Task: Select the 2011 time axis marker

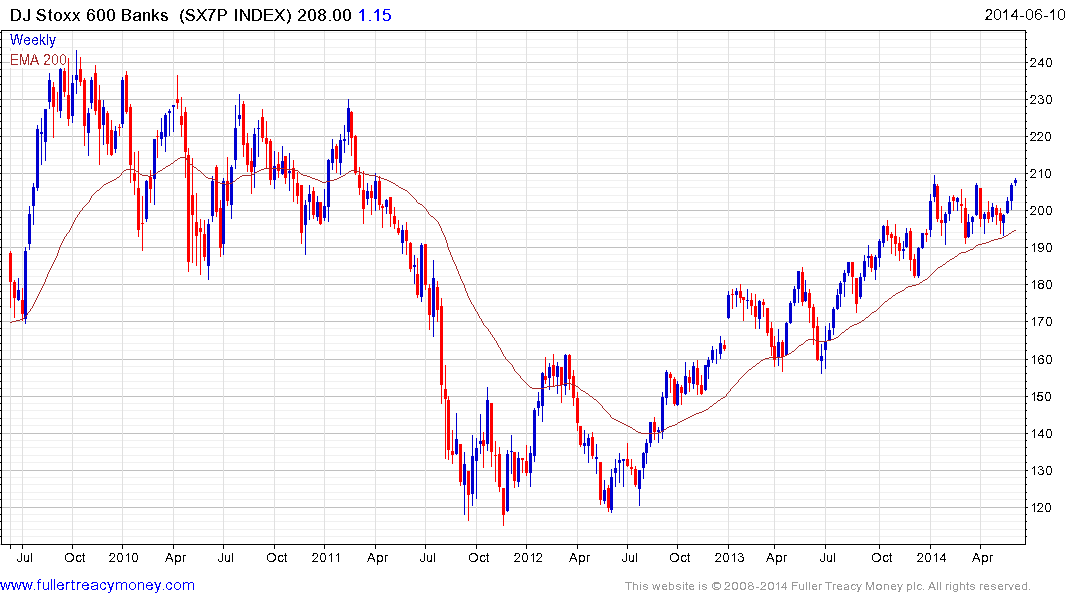Action: [326, 557]
